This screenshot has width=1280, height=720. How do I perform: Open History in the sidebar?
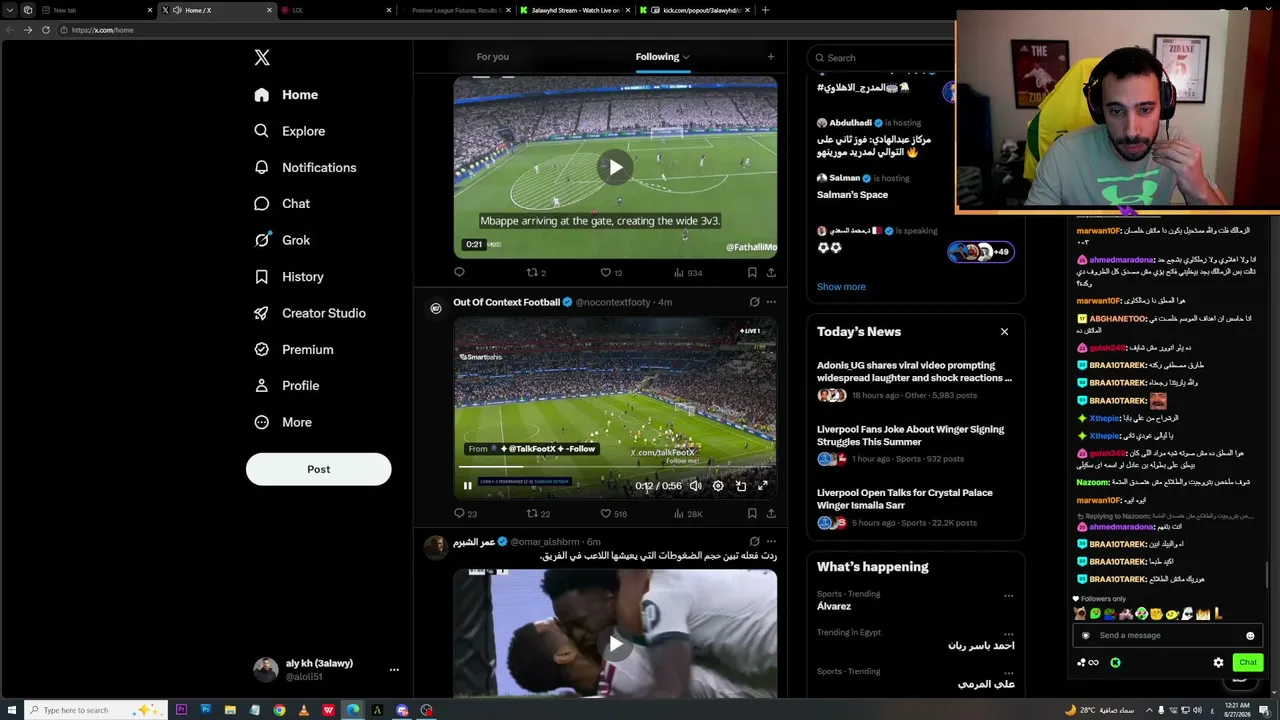click(289, 277)
